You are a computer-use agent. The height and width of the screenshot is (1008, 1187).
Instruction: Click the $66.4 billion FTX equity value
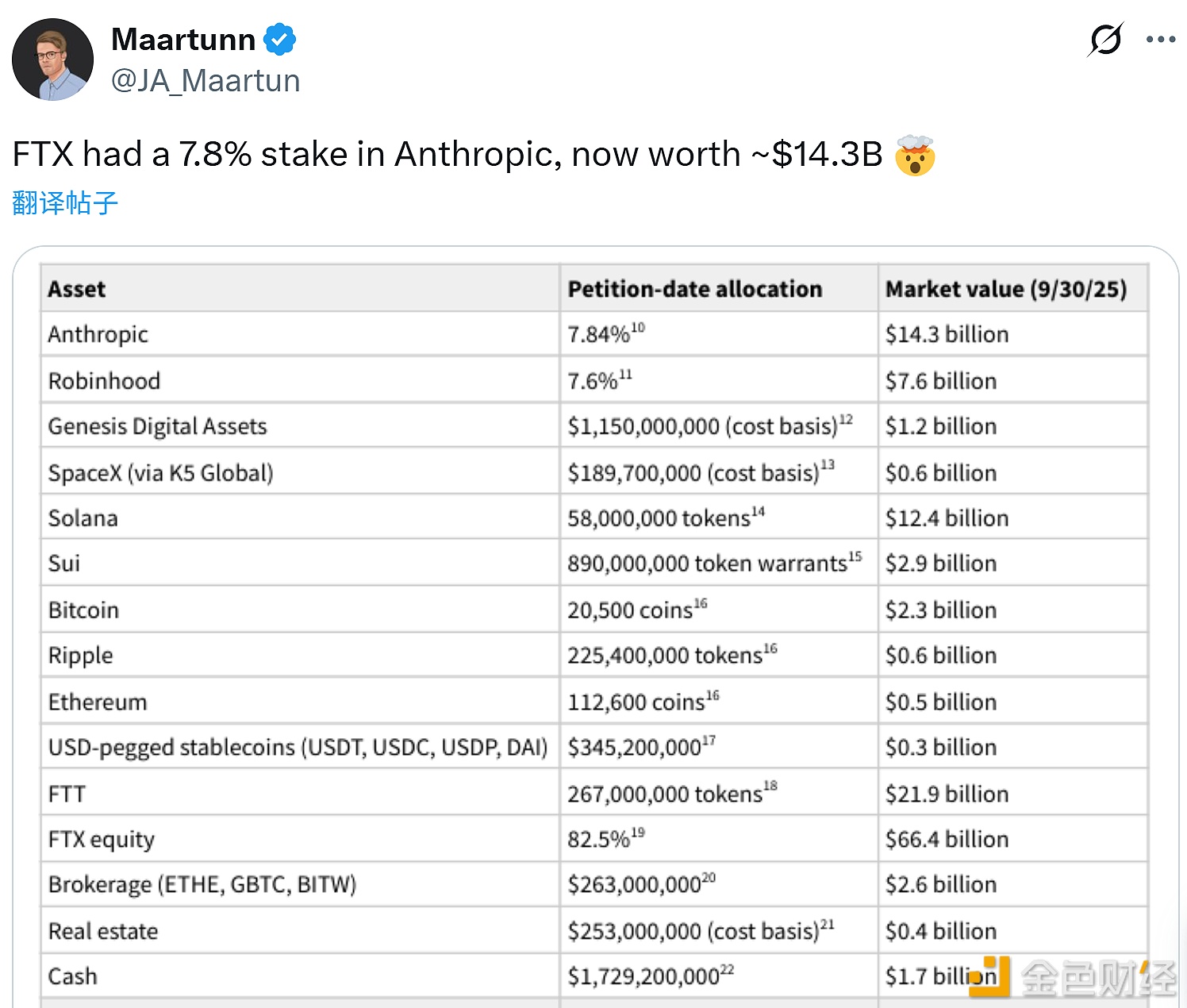(947, 840)
